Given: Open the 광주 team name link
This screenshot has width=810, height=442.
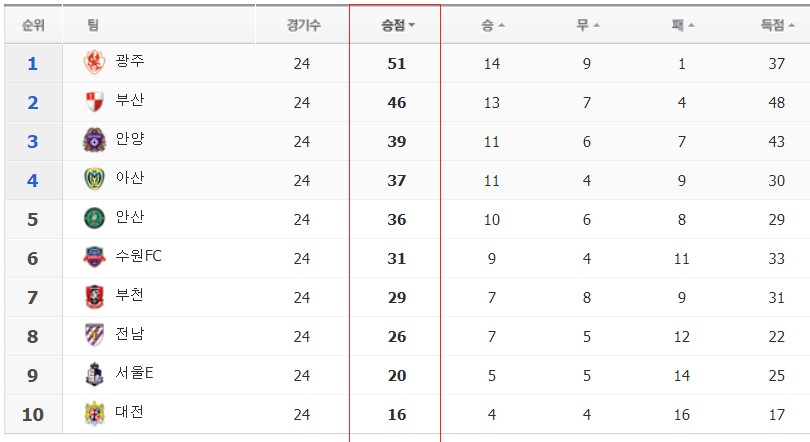Looking at the screenshot, I should point(130,61).
